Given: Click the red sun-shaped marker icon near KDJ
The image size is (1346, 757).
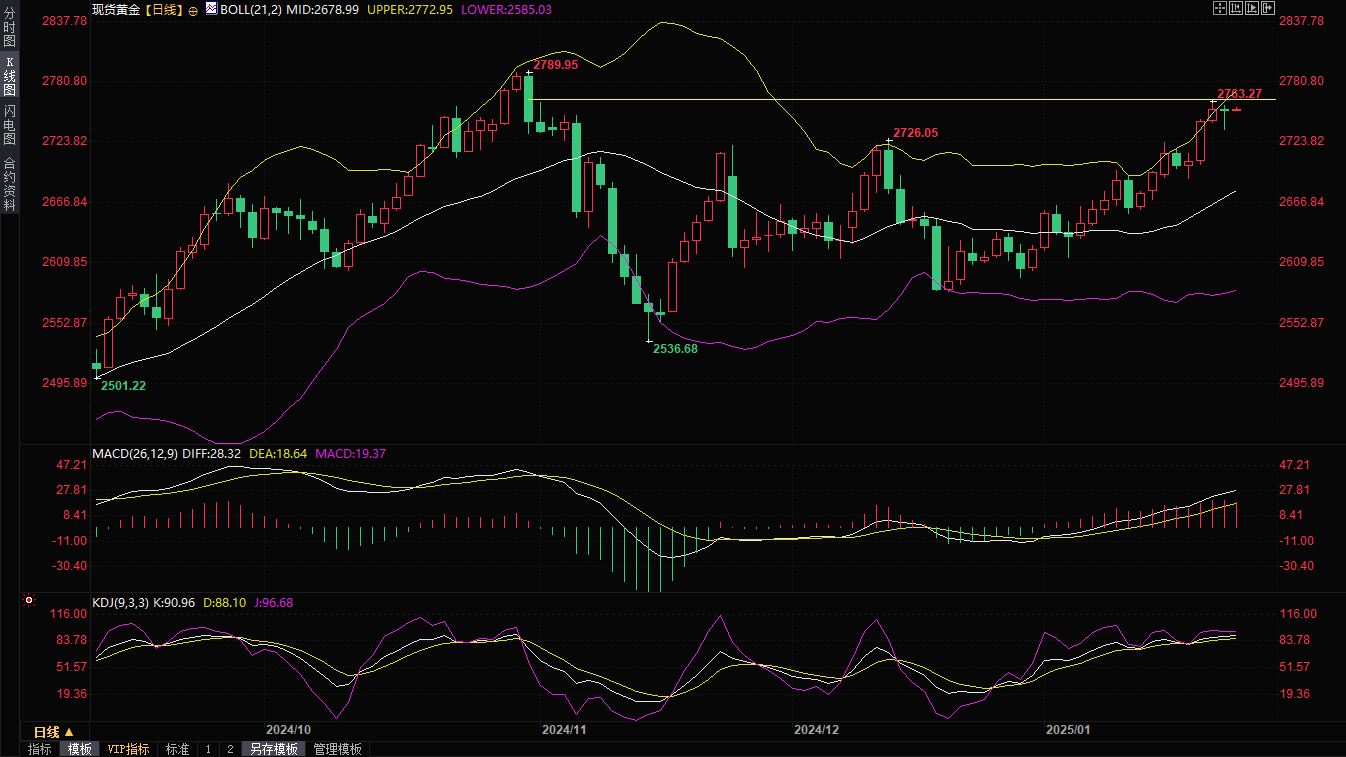Looking at the screenshot, I should tap(29, 601).
